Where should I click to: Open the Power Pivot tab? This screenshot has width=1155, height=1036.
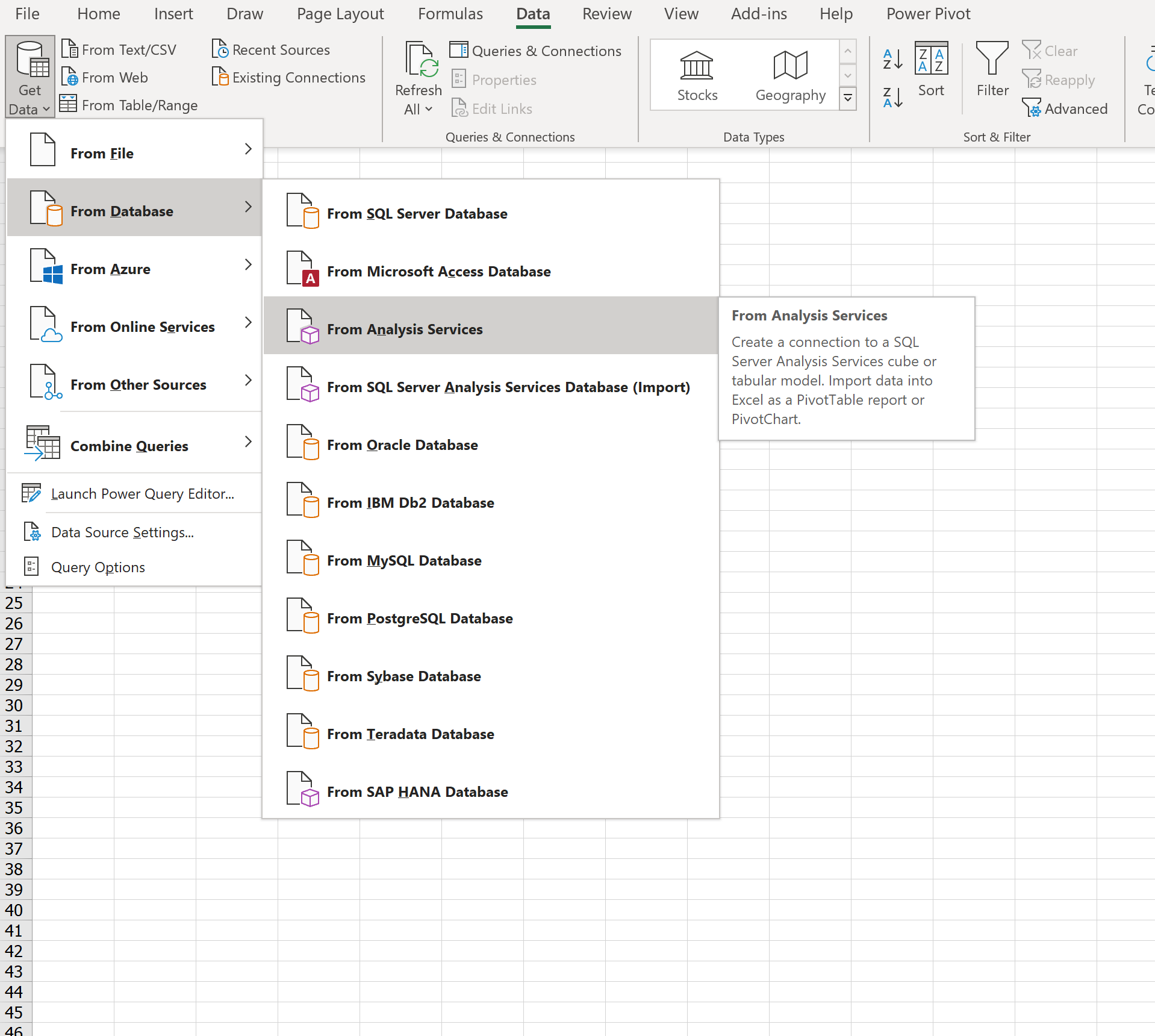click(928, 13)
